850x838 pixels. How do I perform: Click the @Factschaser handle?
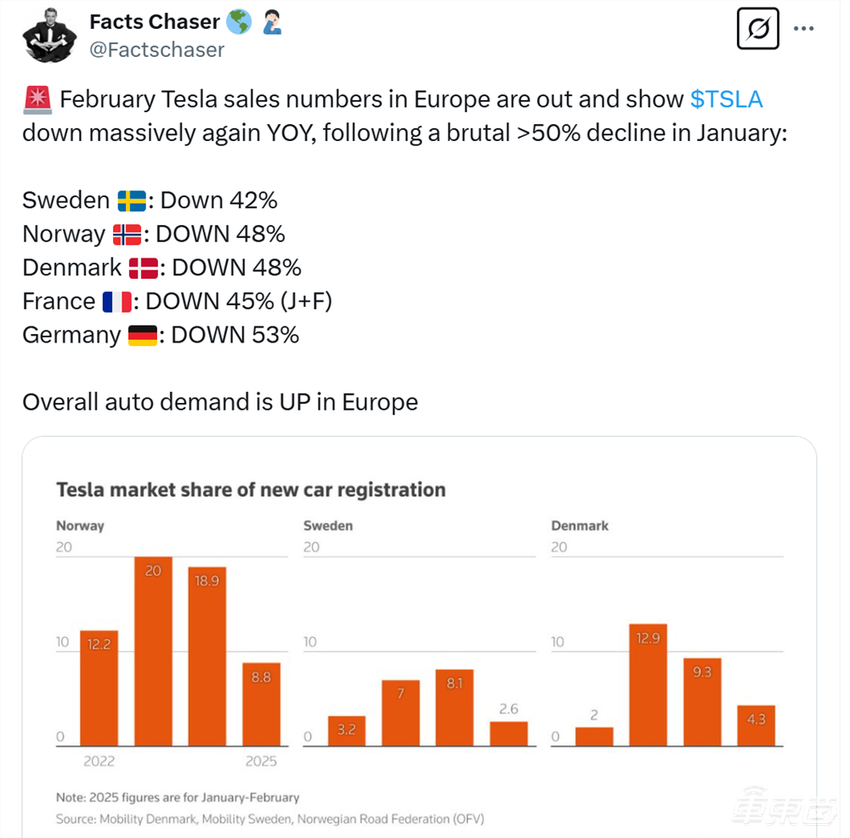coord(157,49)
